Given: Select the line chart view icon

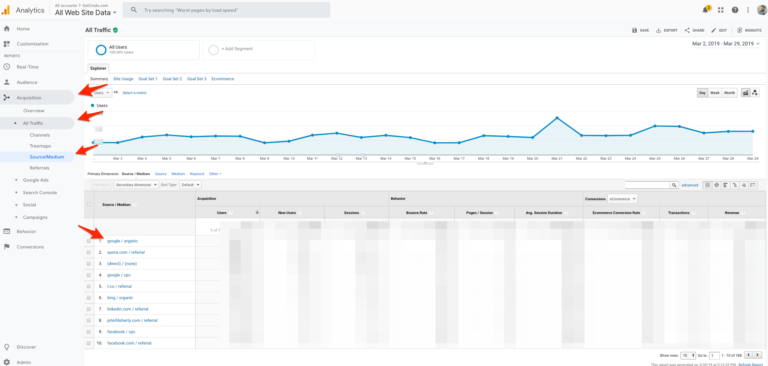Looking at the screenshot, I should pyautogui.click(x=745, y=93).
